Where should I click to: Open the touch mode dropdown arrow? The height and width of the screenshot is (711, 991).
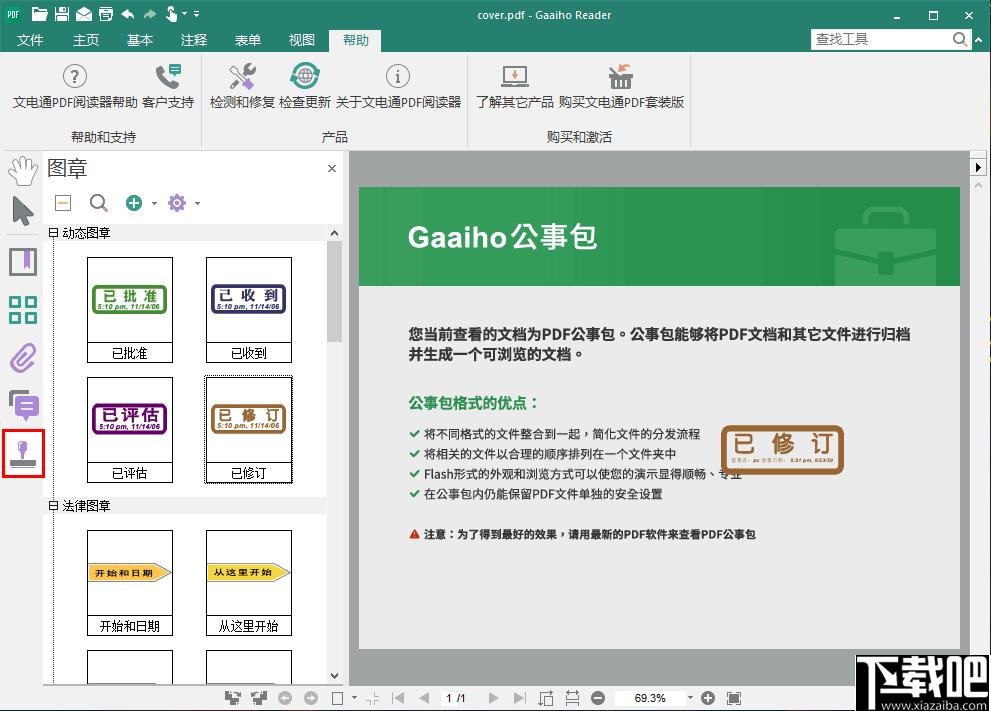185,14
